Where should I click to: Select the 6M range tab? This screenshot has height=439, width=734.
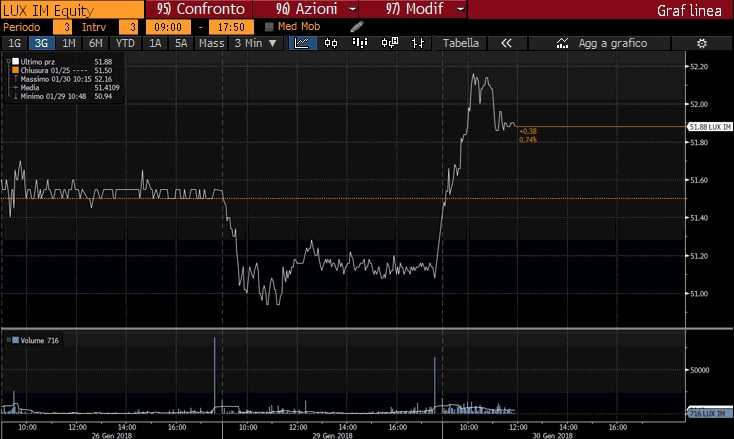pyautogui.click(x=95, y=43)
